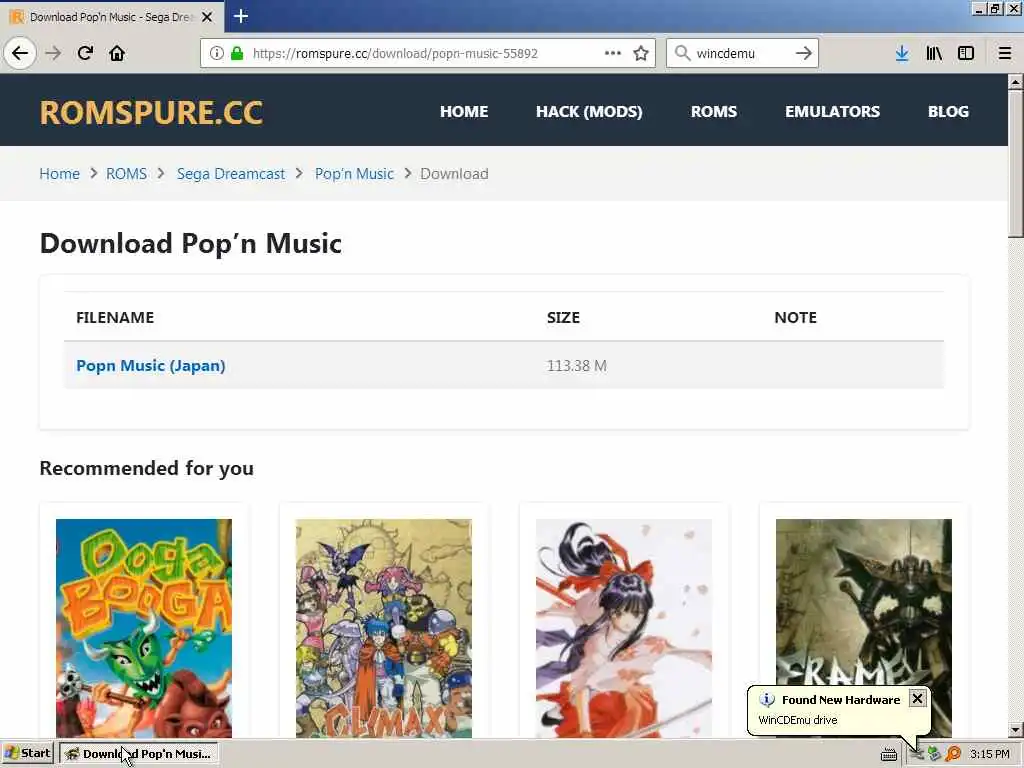1024x768 pixels.
Task: Open the library bookmarks and history
Action: (x=934, y=53)
